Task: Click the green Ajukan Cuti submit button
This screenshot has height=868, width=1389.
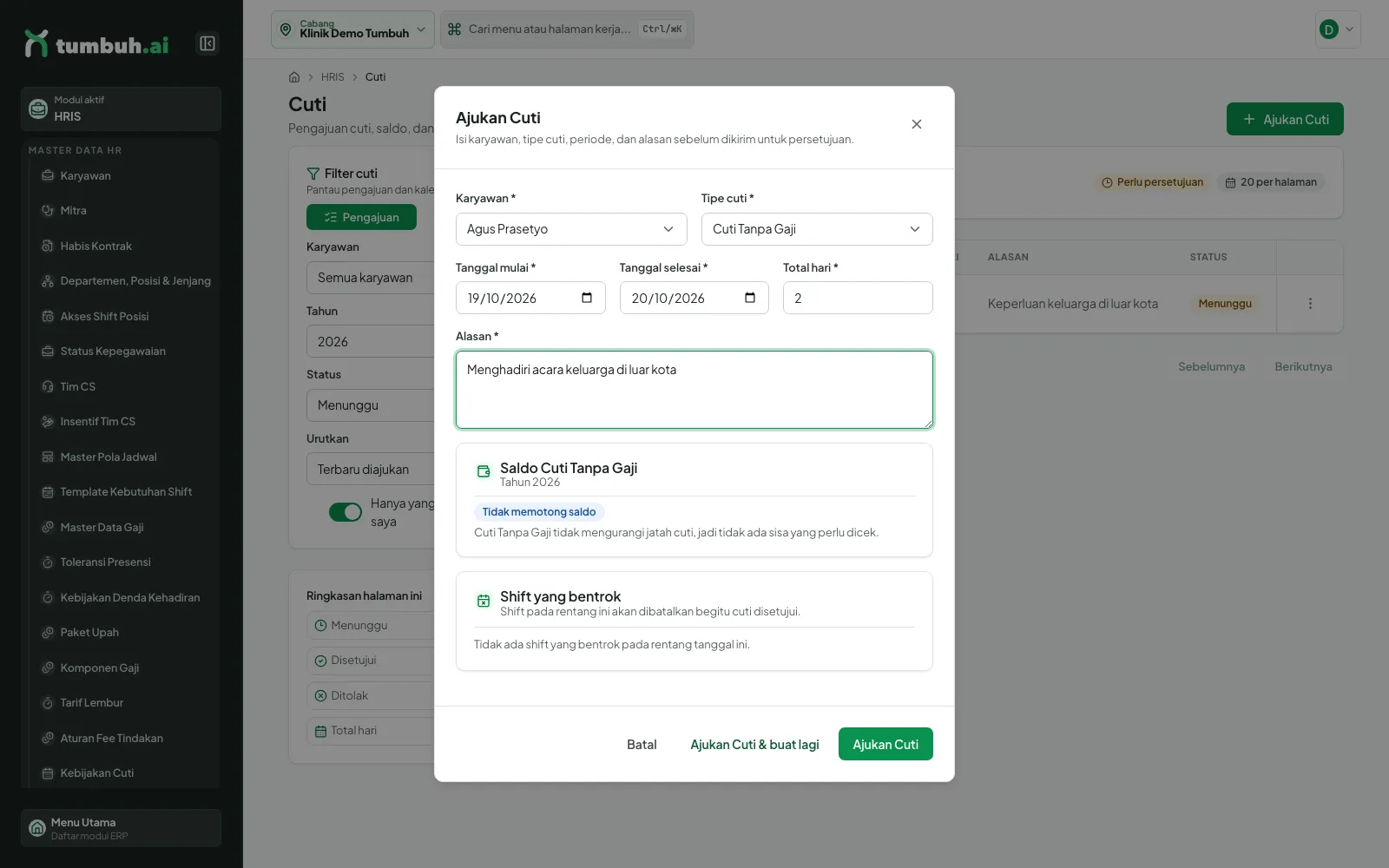Action: [885, 744]
